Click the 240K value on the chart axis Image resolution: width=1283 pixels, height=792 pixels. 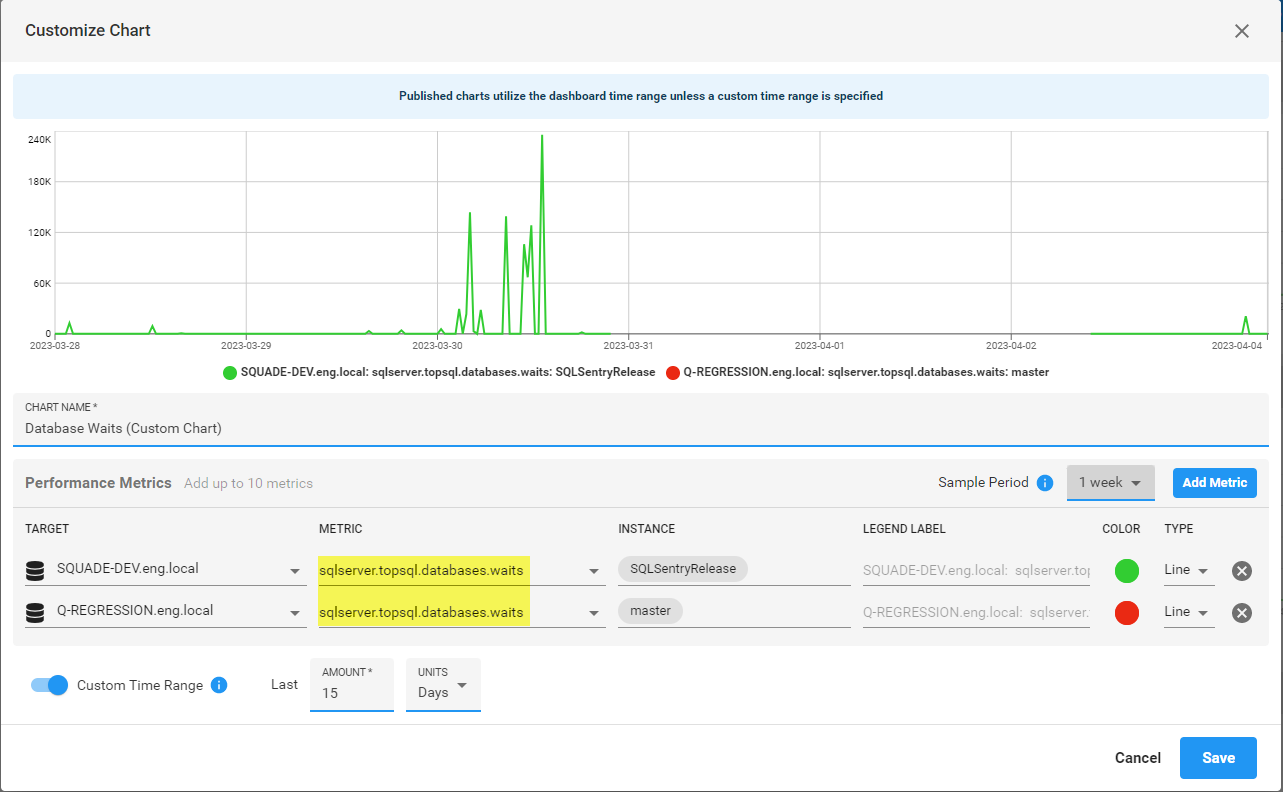point(40,140)
